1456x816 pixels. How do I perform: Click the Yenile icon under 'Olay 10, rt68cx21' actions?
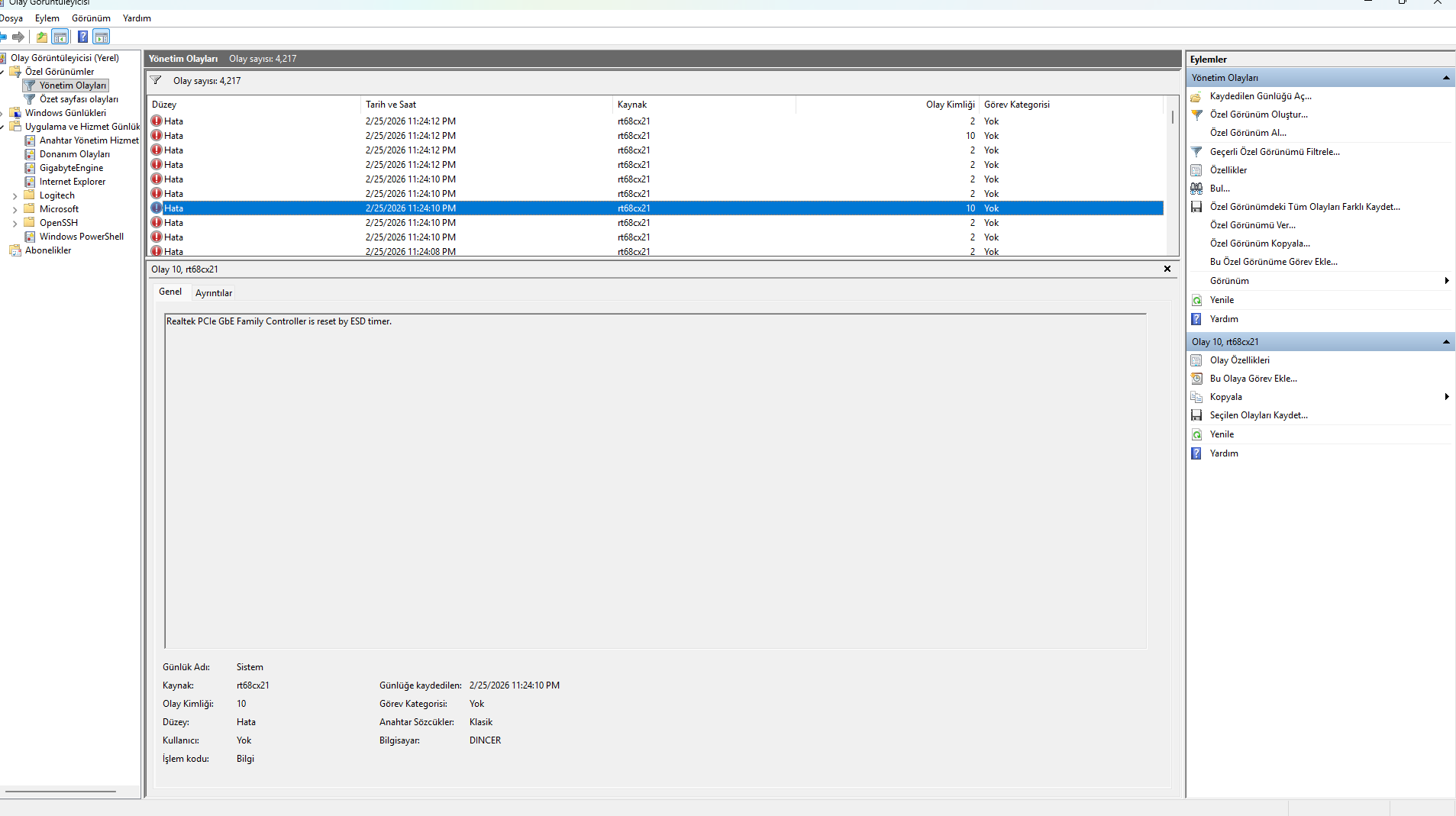[x=1196, y=434]
